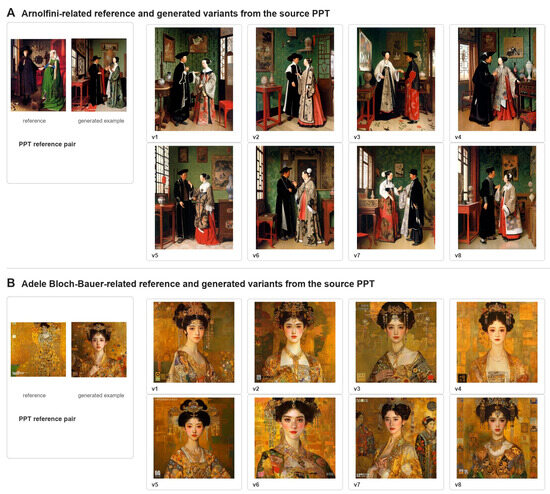
Task: Open Arnolfini variant v5 thumbnail
Action: click(x=194, y=198)
